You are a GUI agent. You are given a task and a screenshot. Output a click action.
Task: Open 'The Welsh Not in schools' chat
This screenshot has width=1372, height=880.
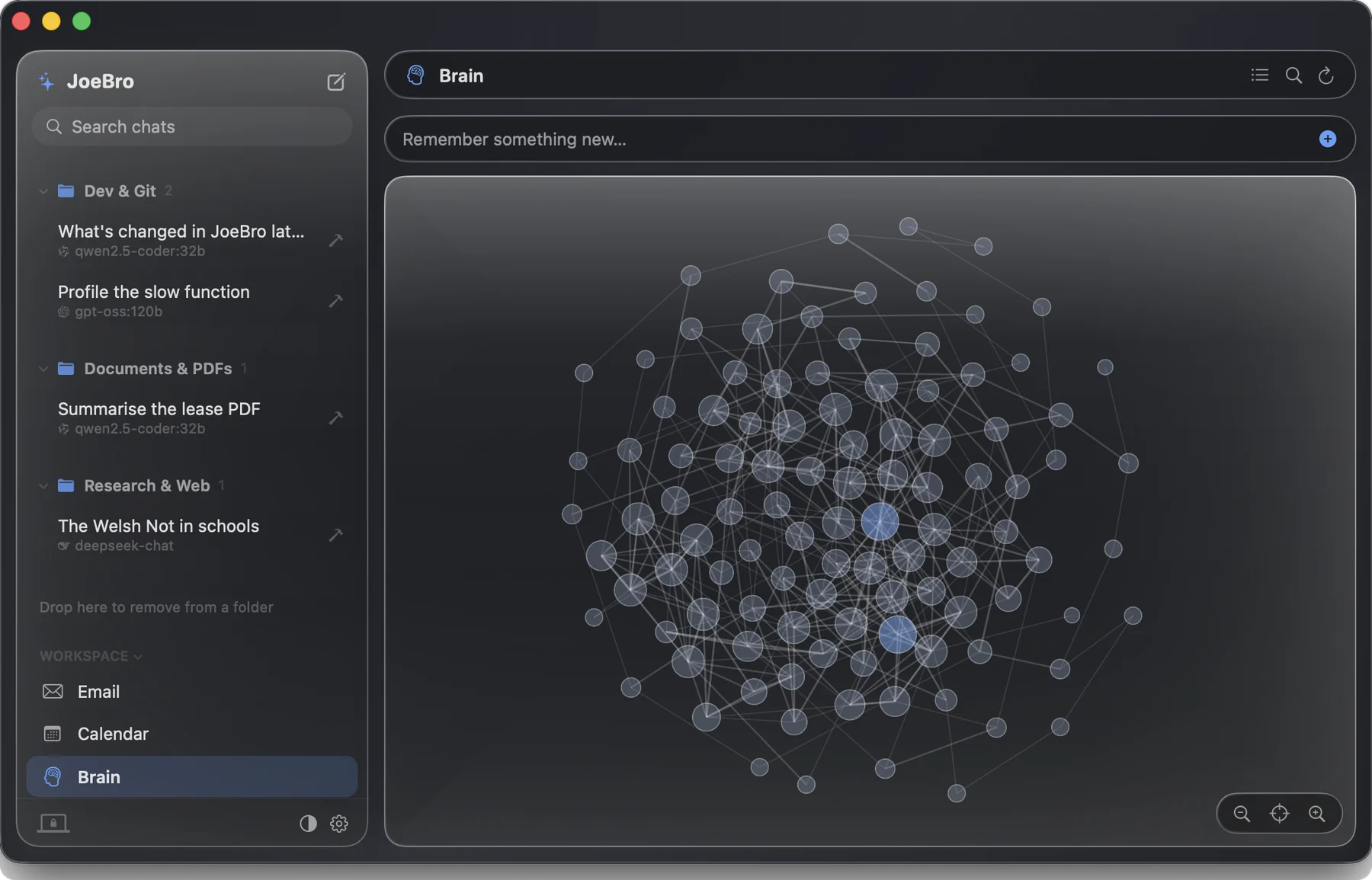[x=158, y=535]
